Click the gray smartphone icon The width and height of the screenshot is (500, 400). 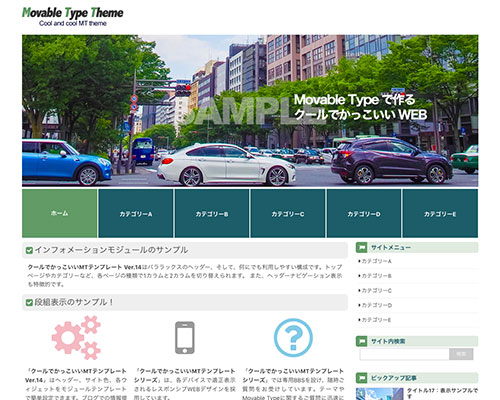(x=185, y=338)
